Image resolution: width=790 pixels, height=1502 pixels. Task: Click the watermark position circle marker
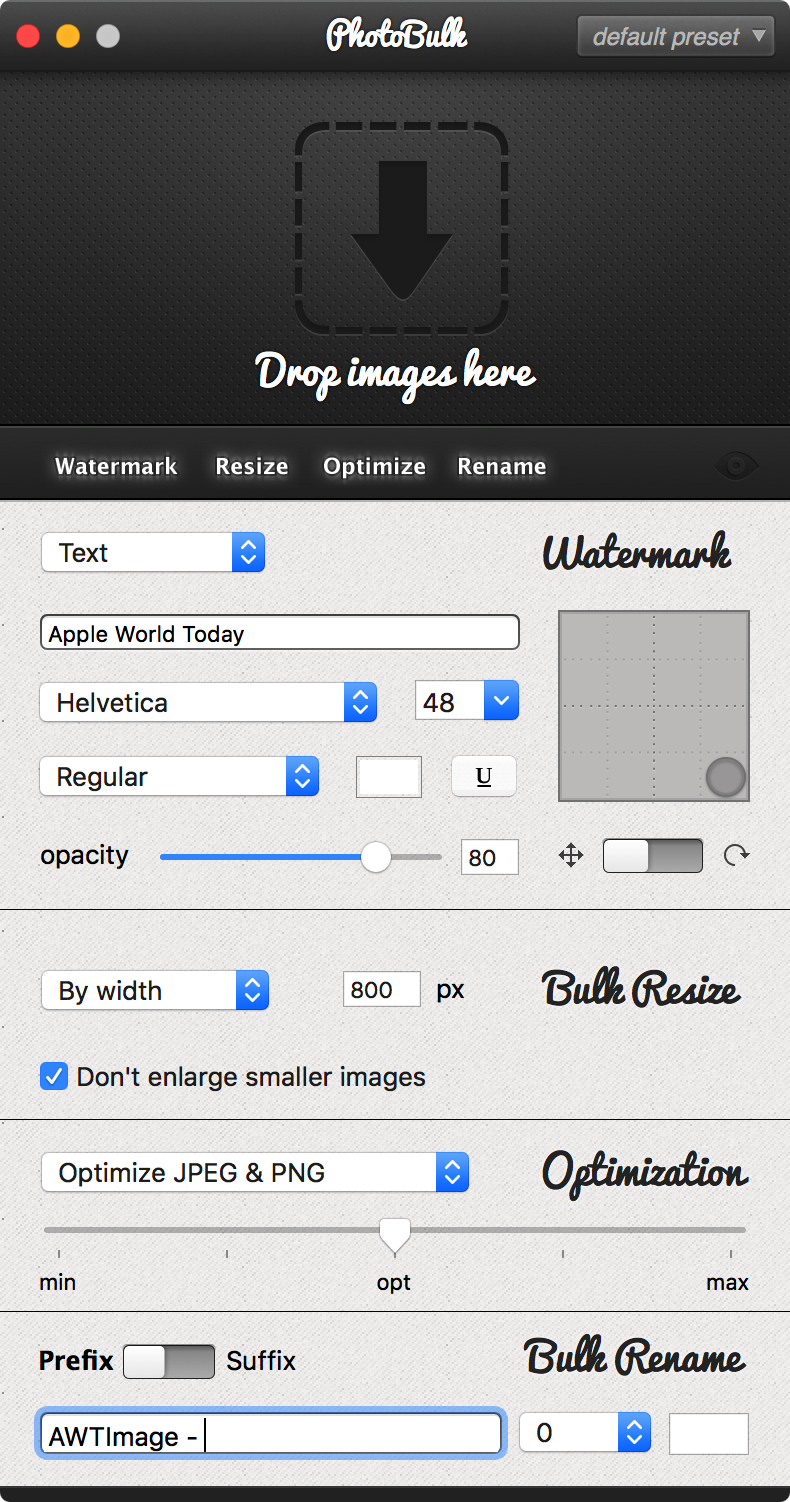pos(725,777)
